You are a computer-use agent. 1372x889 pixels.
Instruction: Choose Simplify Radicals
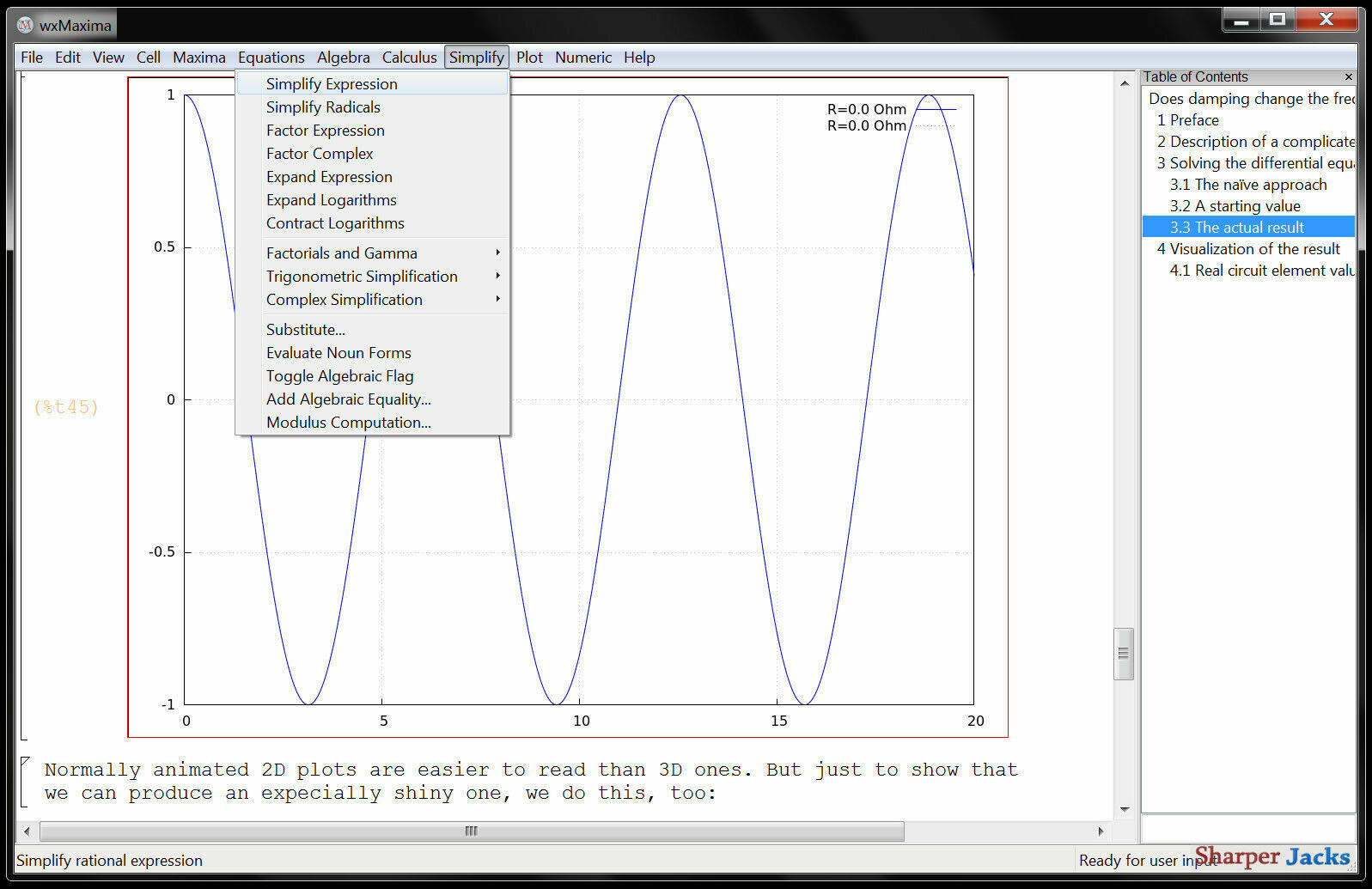tap(373, 107)
